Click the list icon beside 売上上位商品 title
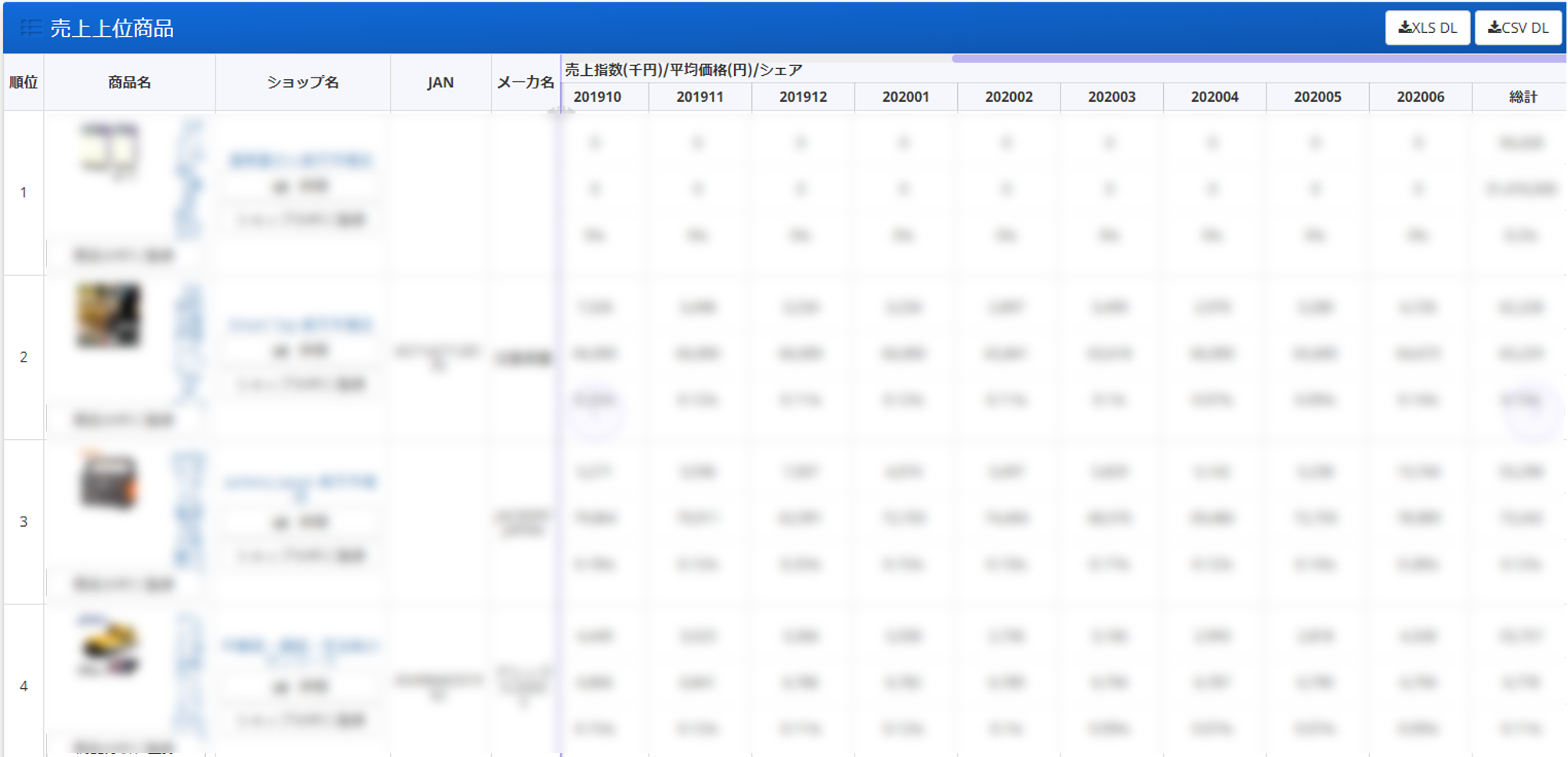Viewport: 1568px width, 757px height. (30, 28)
